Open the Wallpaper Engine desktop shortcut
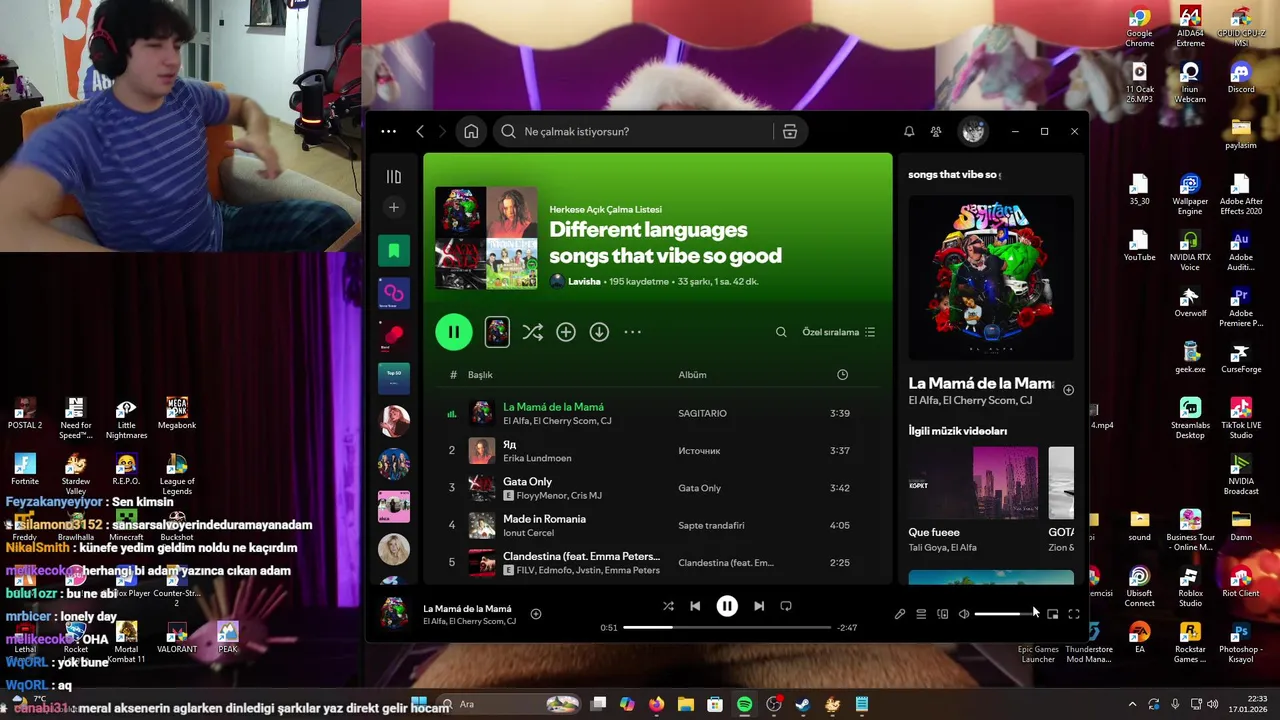The width and height of the screenshot is (1280, 720). (1190, 195)
